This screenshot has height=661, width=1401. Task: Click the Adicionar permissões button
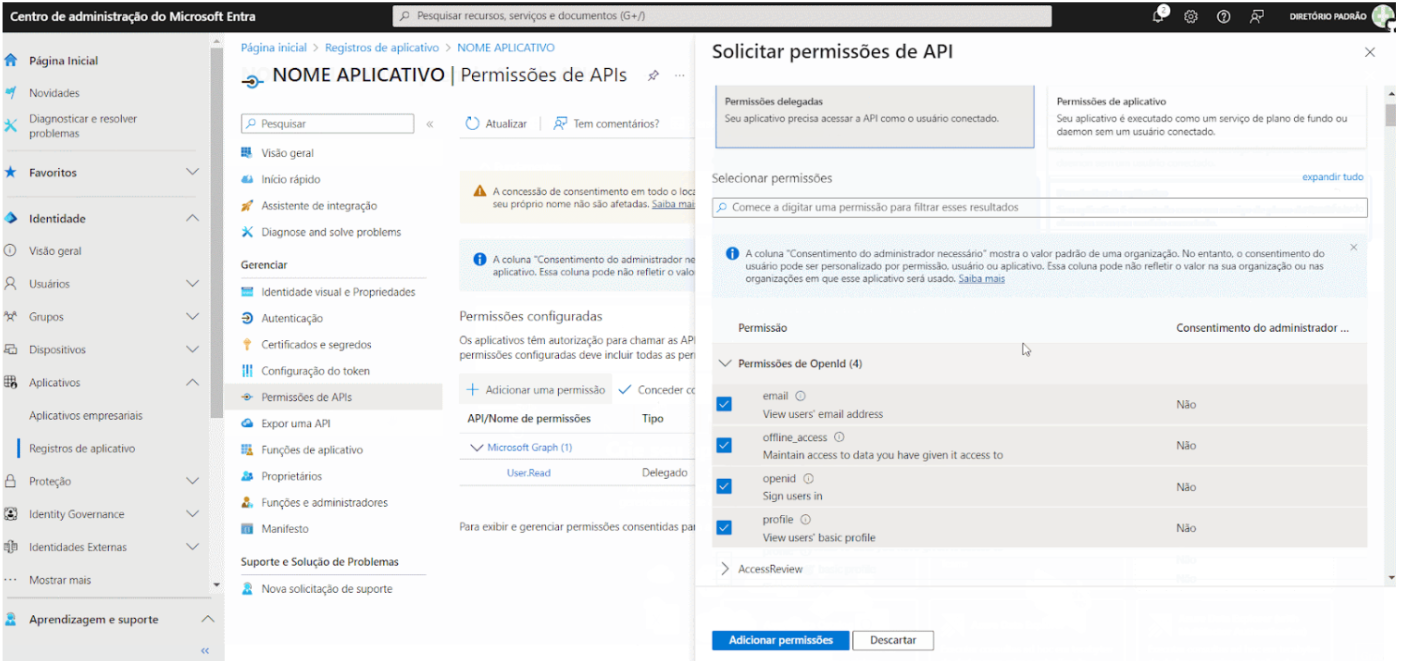[x=780, y=640]
